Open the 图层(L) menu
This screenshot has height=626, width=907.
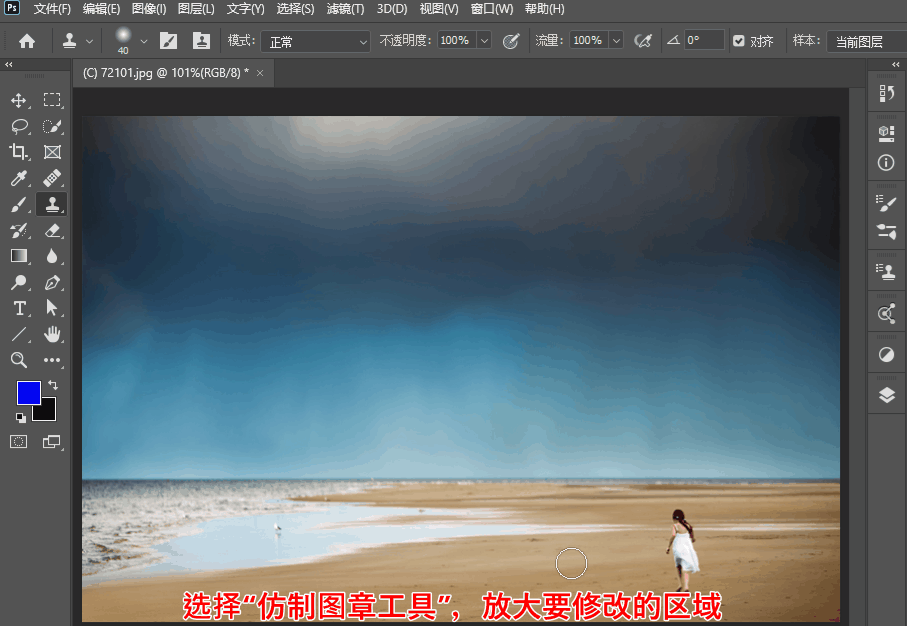pyautogui.click(x=196, y=9)
